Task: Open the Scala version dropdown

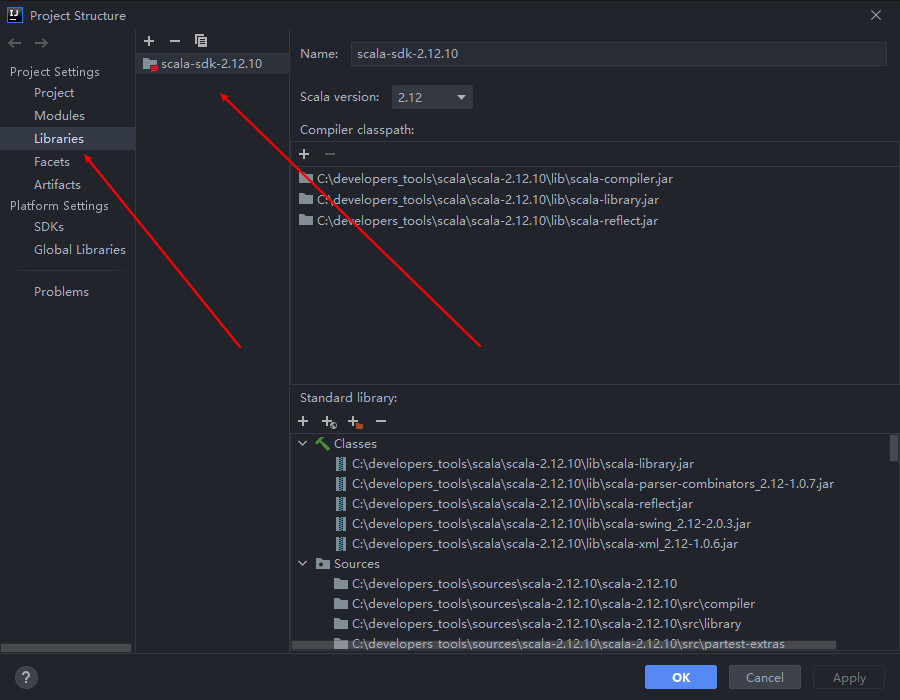Action: click(x=432, y=98)
